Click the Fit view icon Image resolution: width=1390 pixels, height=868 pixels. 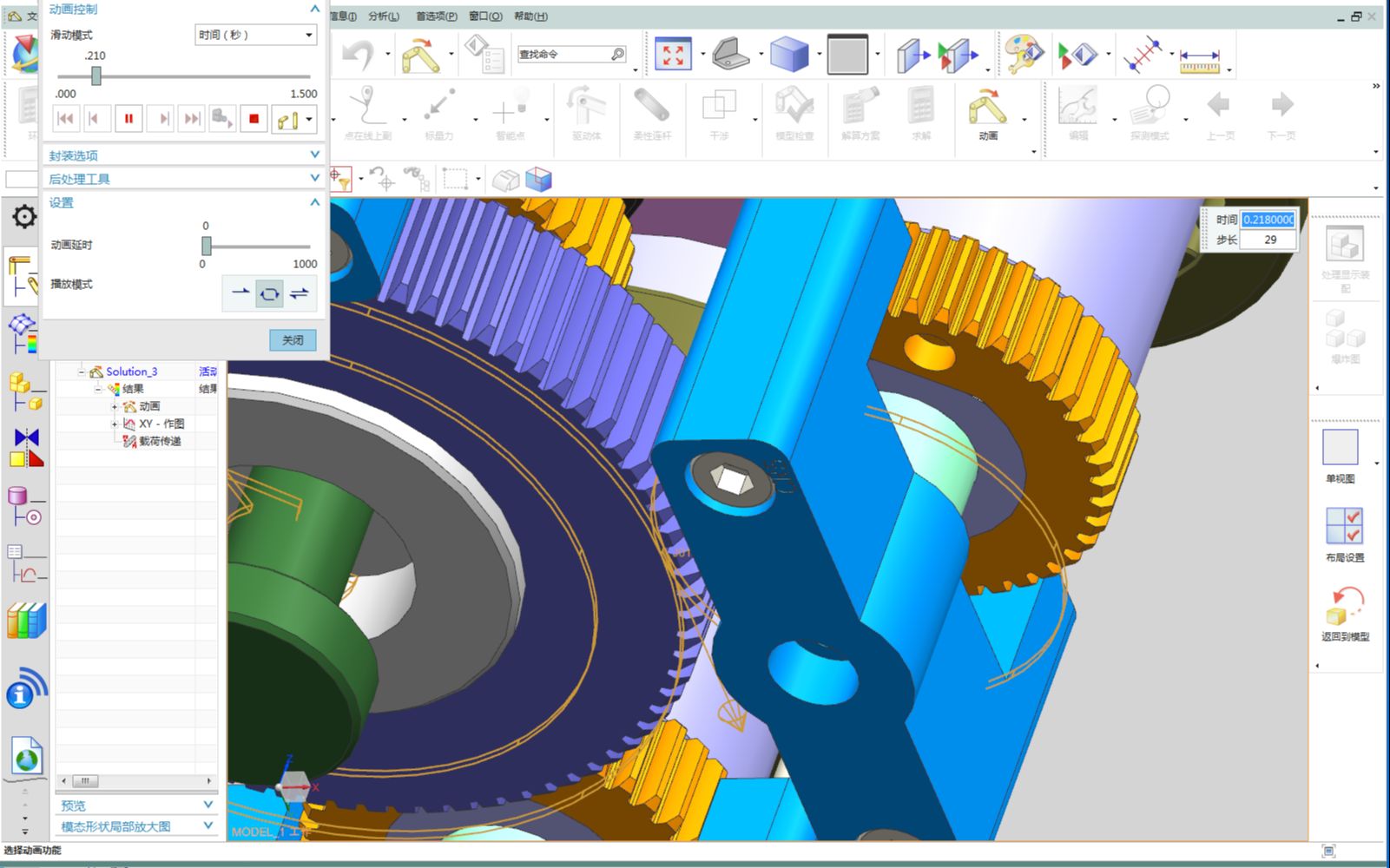[x=673, y=55]
